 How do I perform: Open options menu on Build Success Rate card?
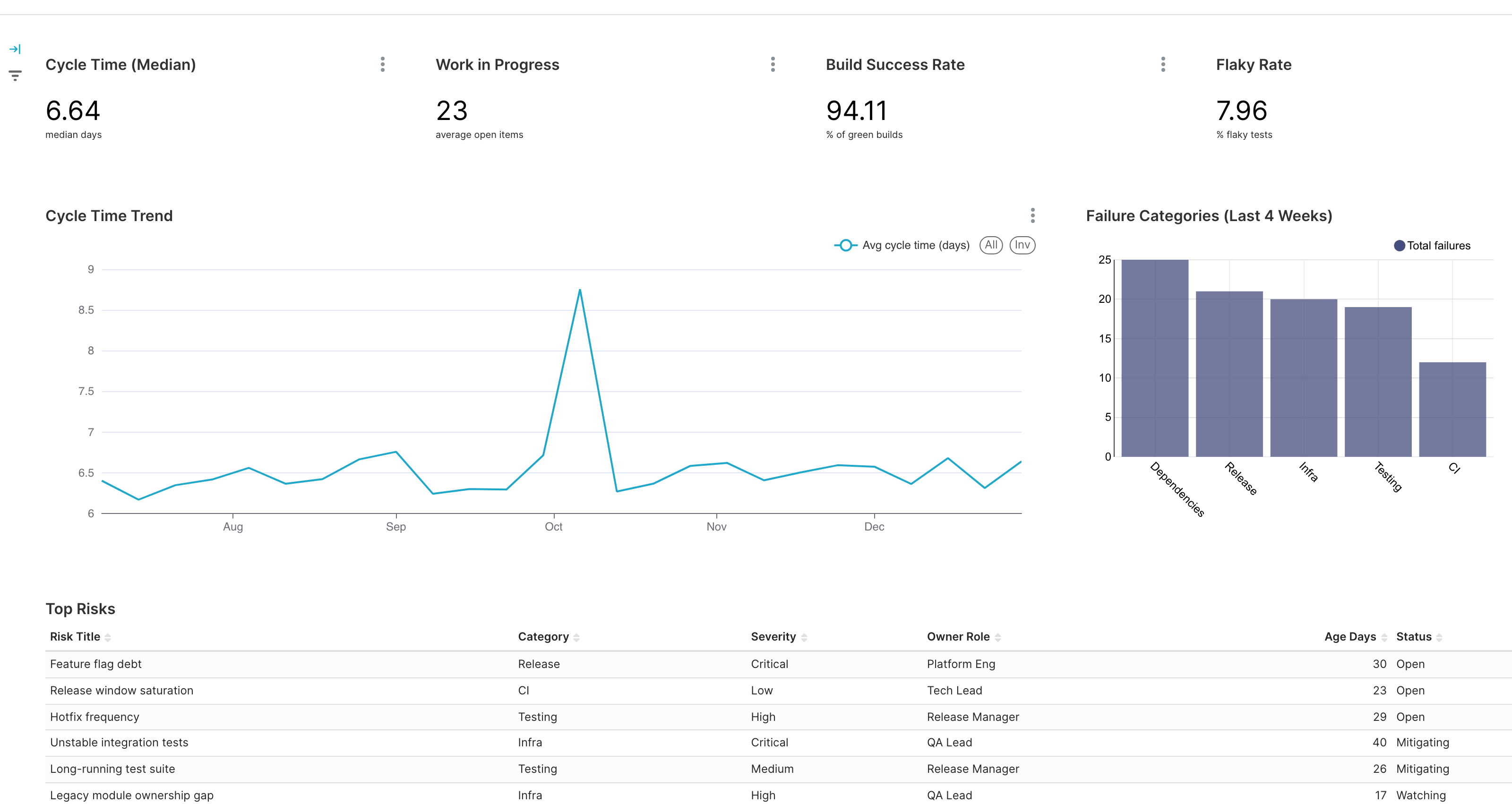(x=1163, y=65)
